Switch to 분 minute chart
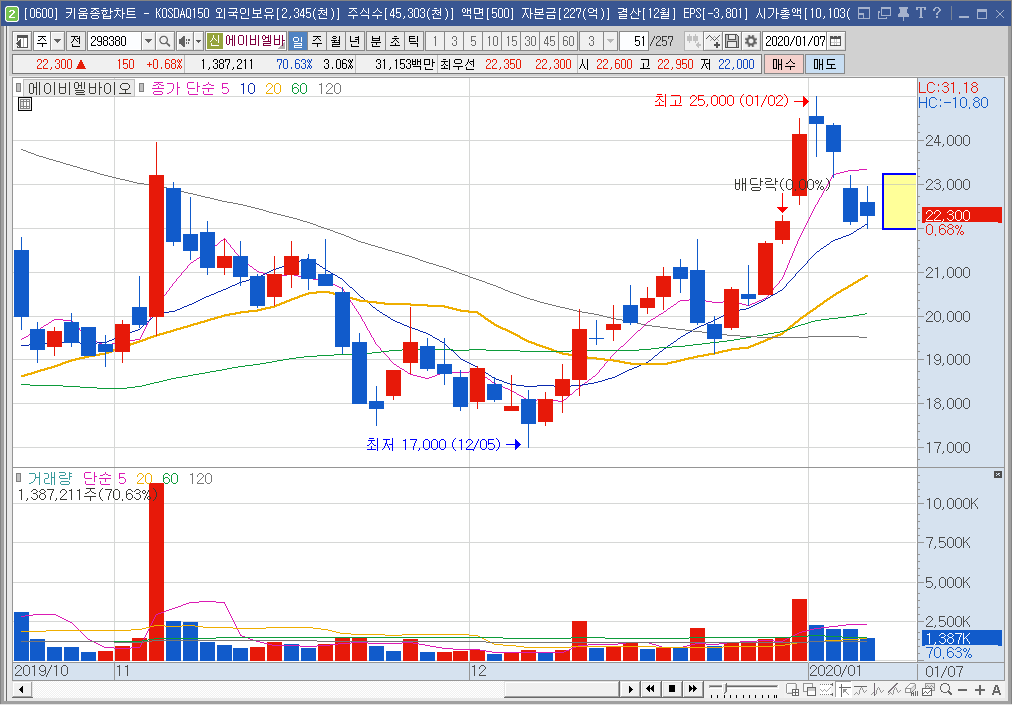1012x705 pixels. (x=376, y=42)
